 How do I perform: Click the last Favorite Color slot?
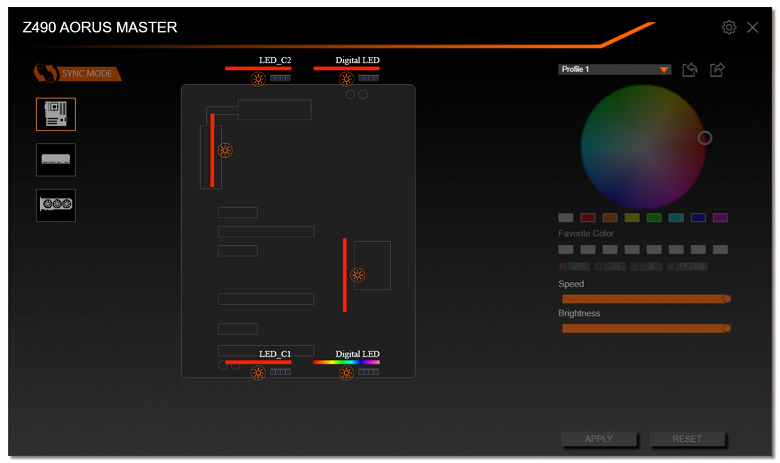coord(720,249)
